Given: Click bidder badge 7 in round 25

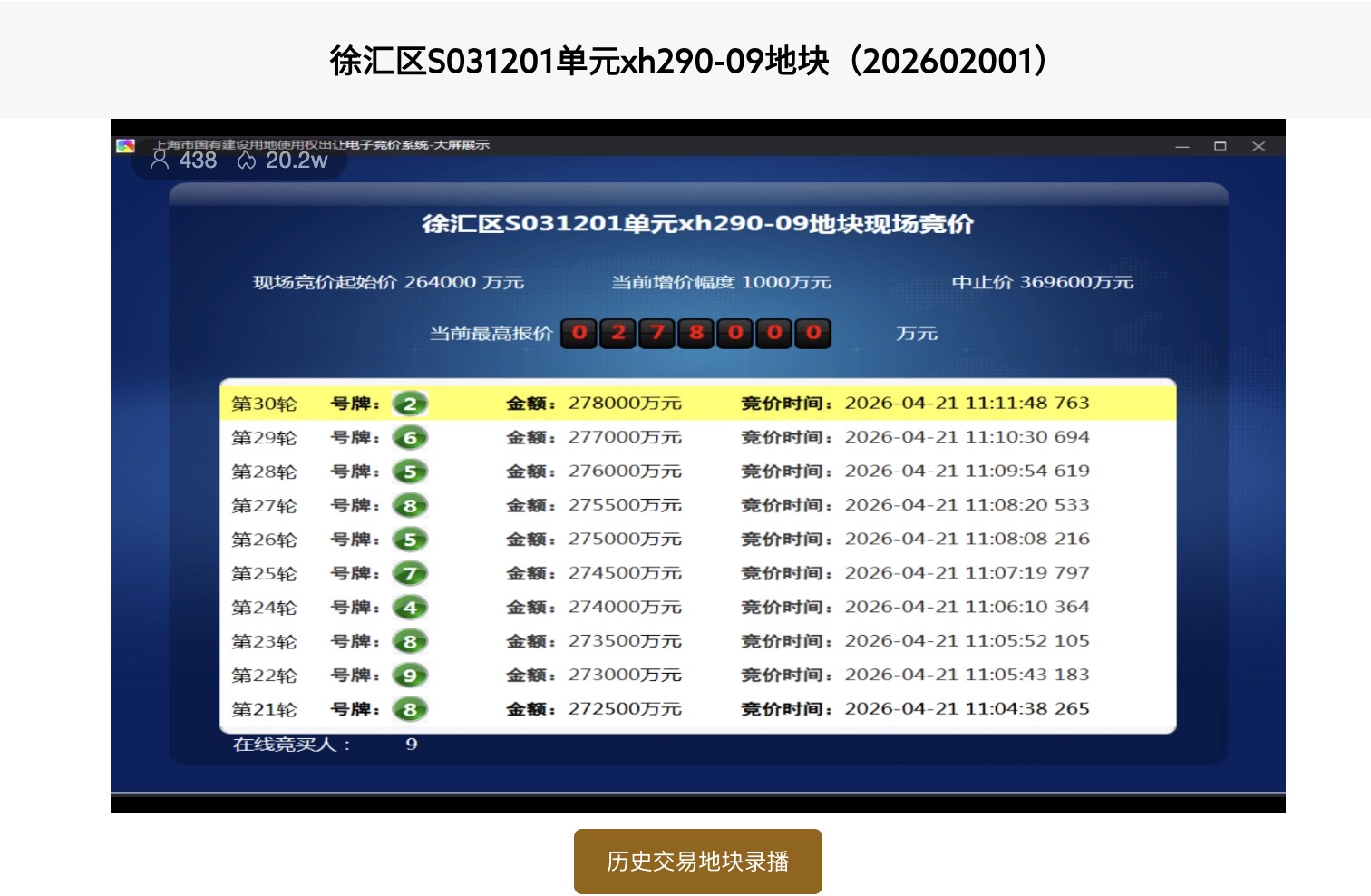Looking at the screenshot, I should pyautogui.click(x=410, y=572).
